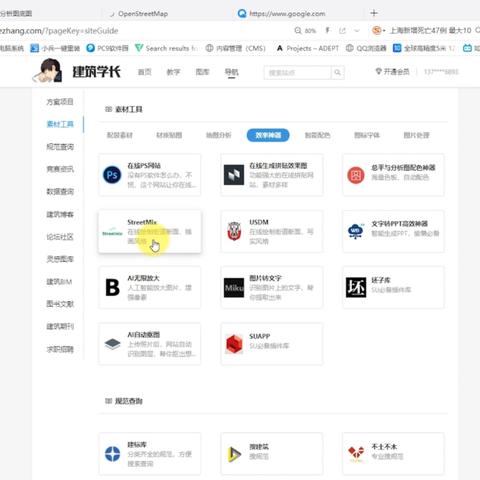Select the 效率神器 category tab
The width and height of the screenshot is (480, 480).
pos(268,135)
